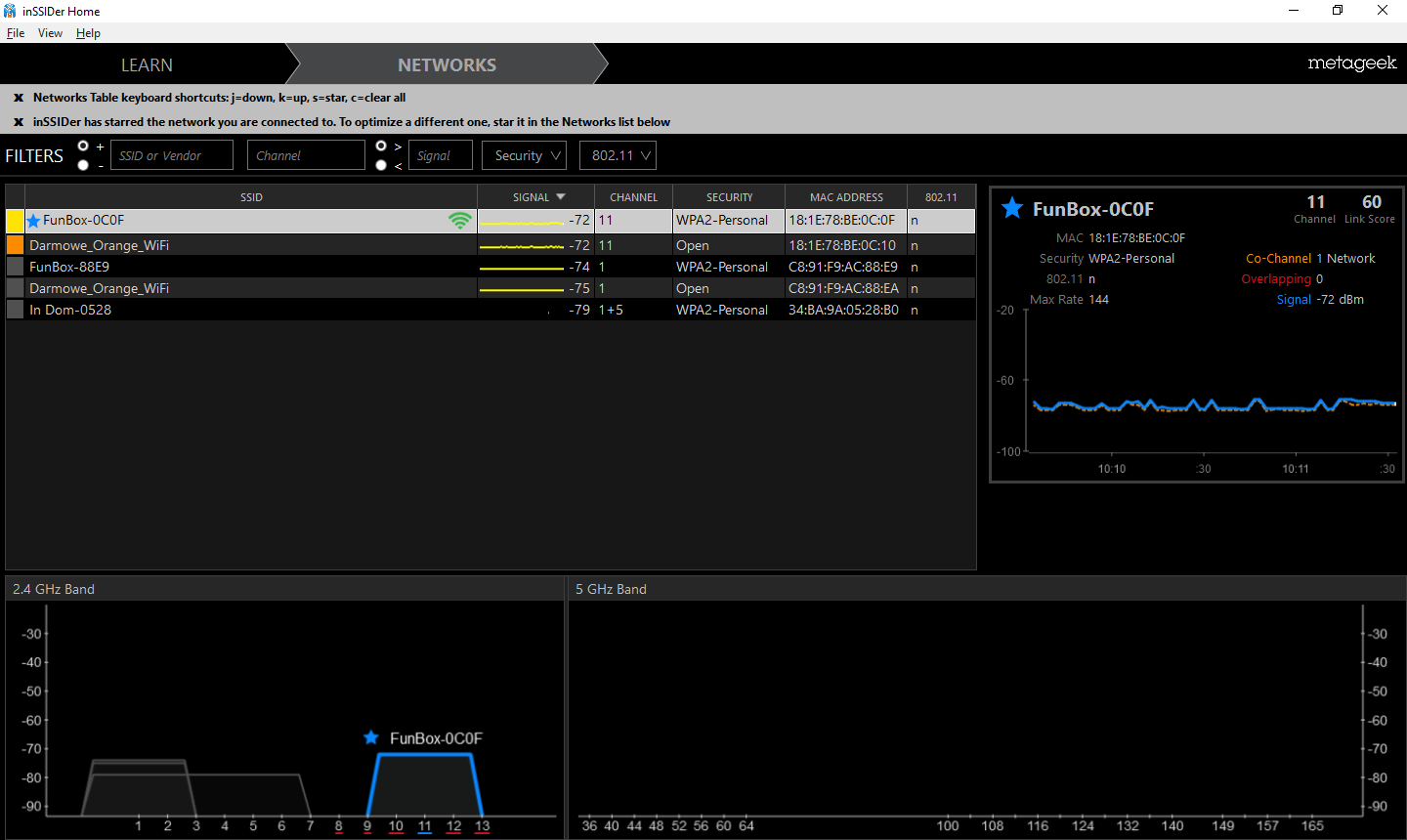Click the blue Signal label in details panel

pyautogui.click(x=1294, y=300)
